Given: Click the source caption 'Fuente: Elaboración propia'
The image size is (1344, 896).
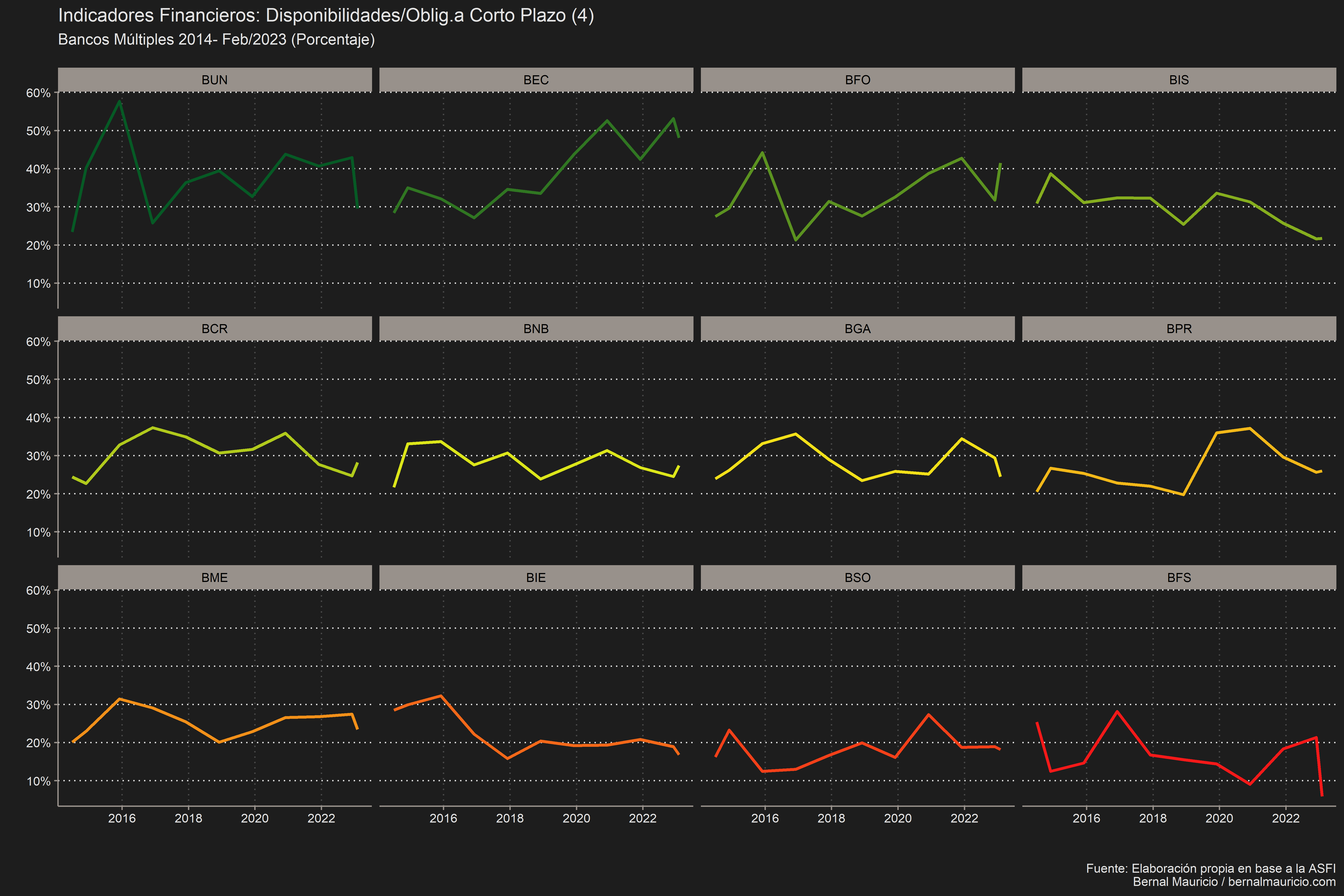Looking at the screenshot, I should click(x=1211, y=869).
